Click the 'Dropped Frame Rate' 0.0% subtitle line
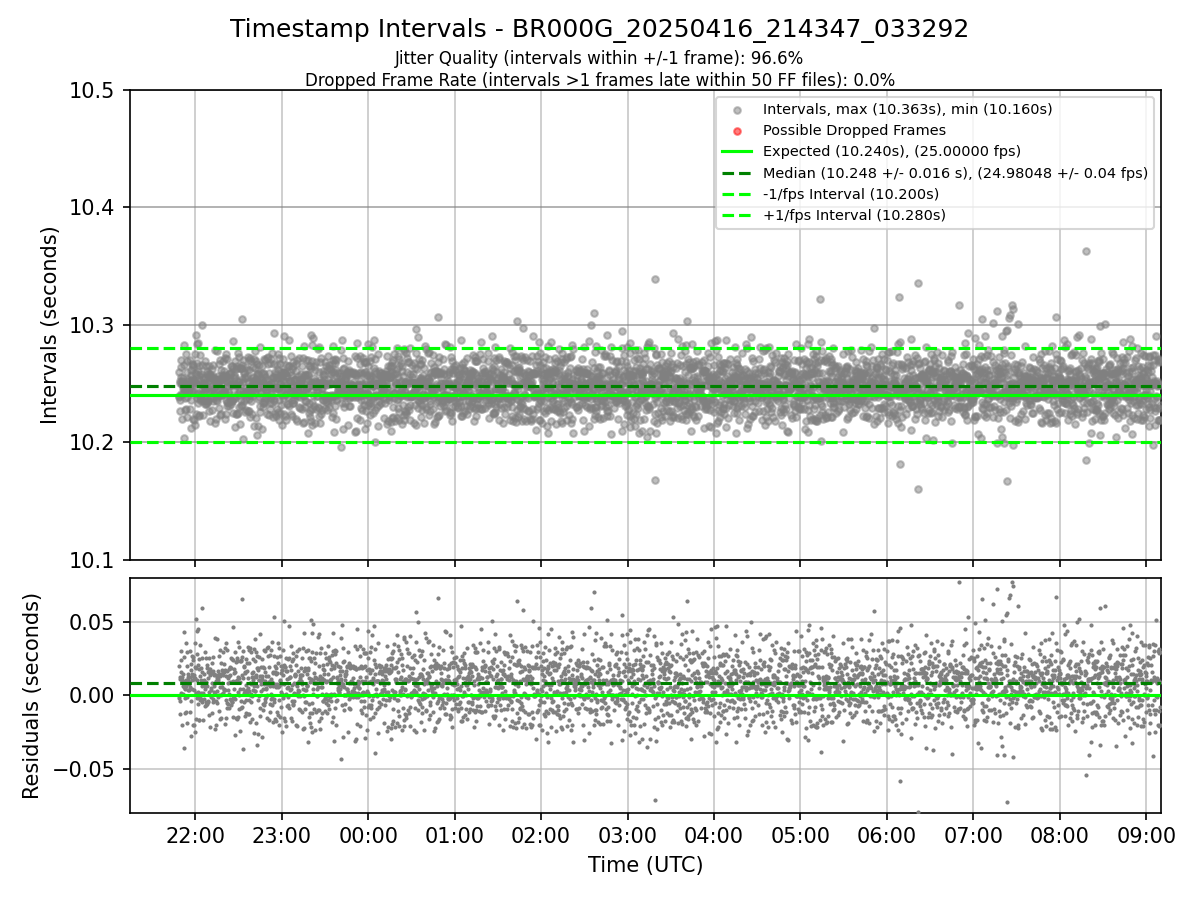 599,80
